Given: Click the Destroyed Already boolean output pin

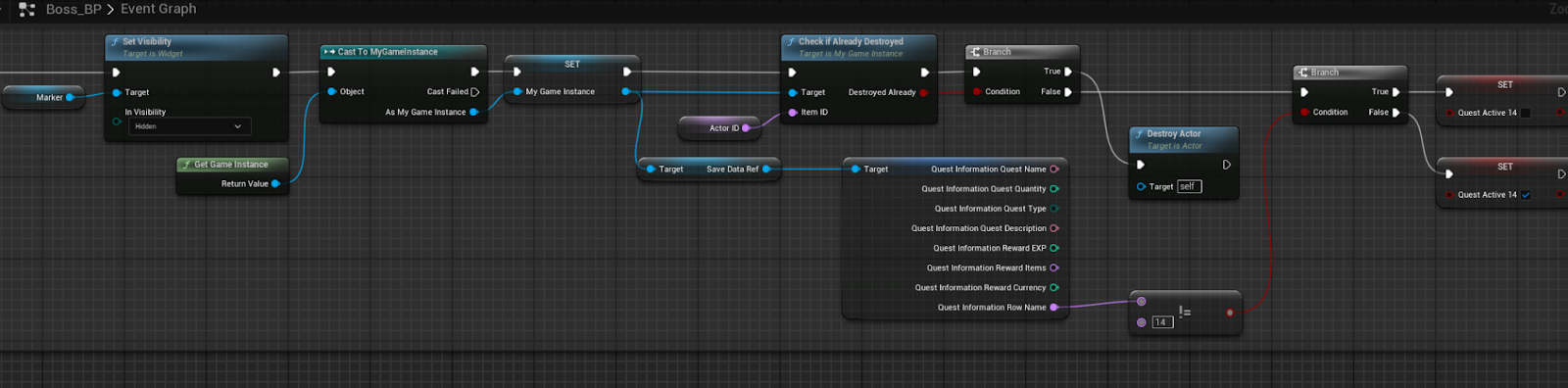Looking at the screenshot, I should [x=924, y=93].
